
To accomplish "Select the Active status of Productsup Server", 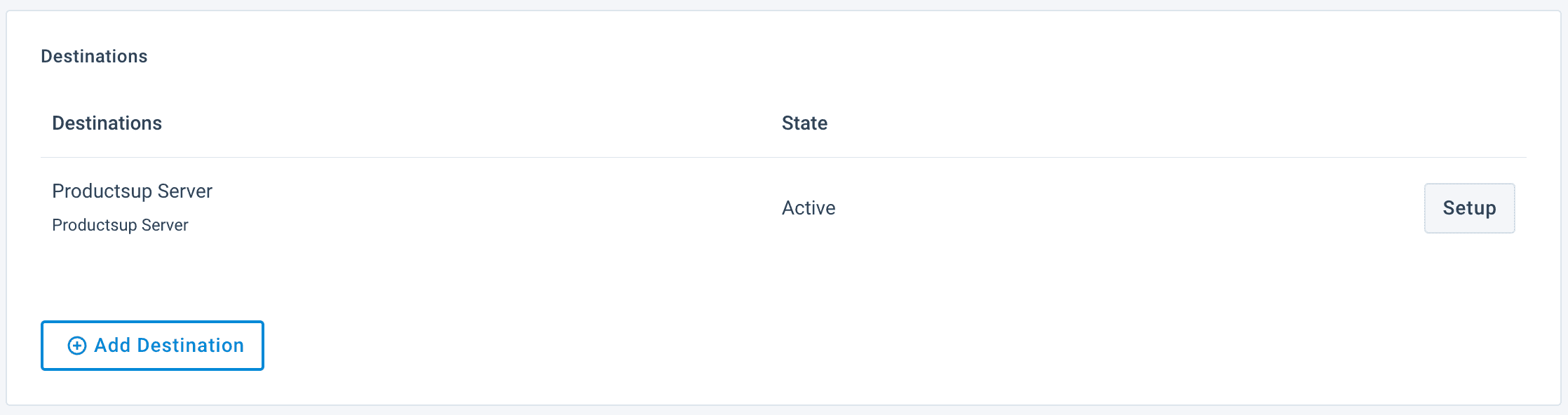I will coord(808,208).
